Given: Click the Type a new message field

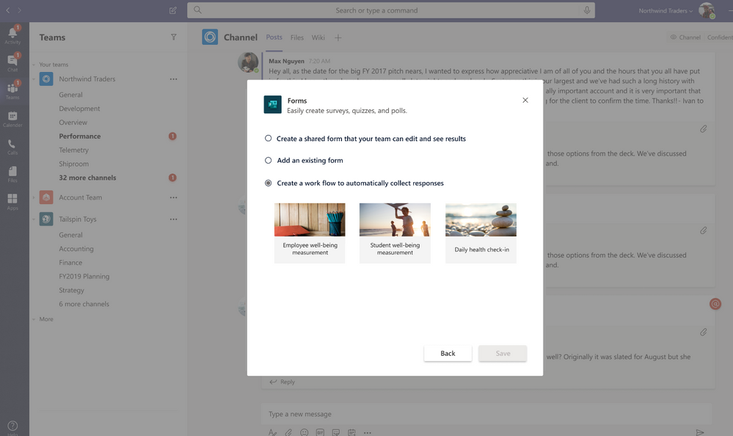Looking at the screenshot, I should tap(486, 414).
